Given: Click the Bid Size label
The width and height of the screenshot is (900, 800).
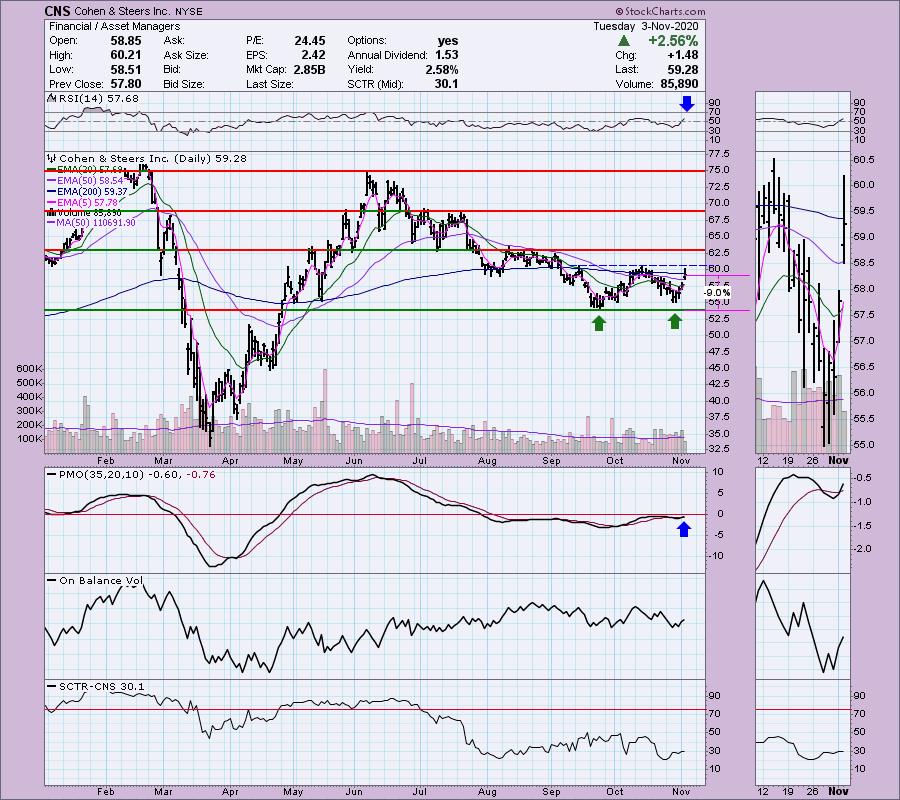Looking at the screenshot, I should coord(184,84).
